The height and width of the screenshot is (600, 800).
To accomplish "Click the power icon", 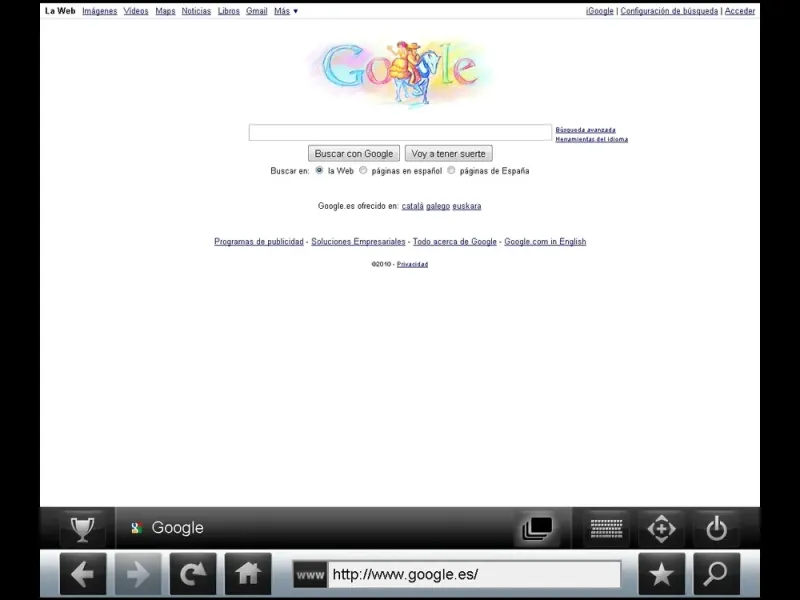I will pyautogui.click(x=716, y=529).
